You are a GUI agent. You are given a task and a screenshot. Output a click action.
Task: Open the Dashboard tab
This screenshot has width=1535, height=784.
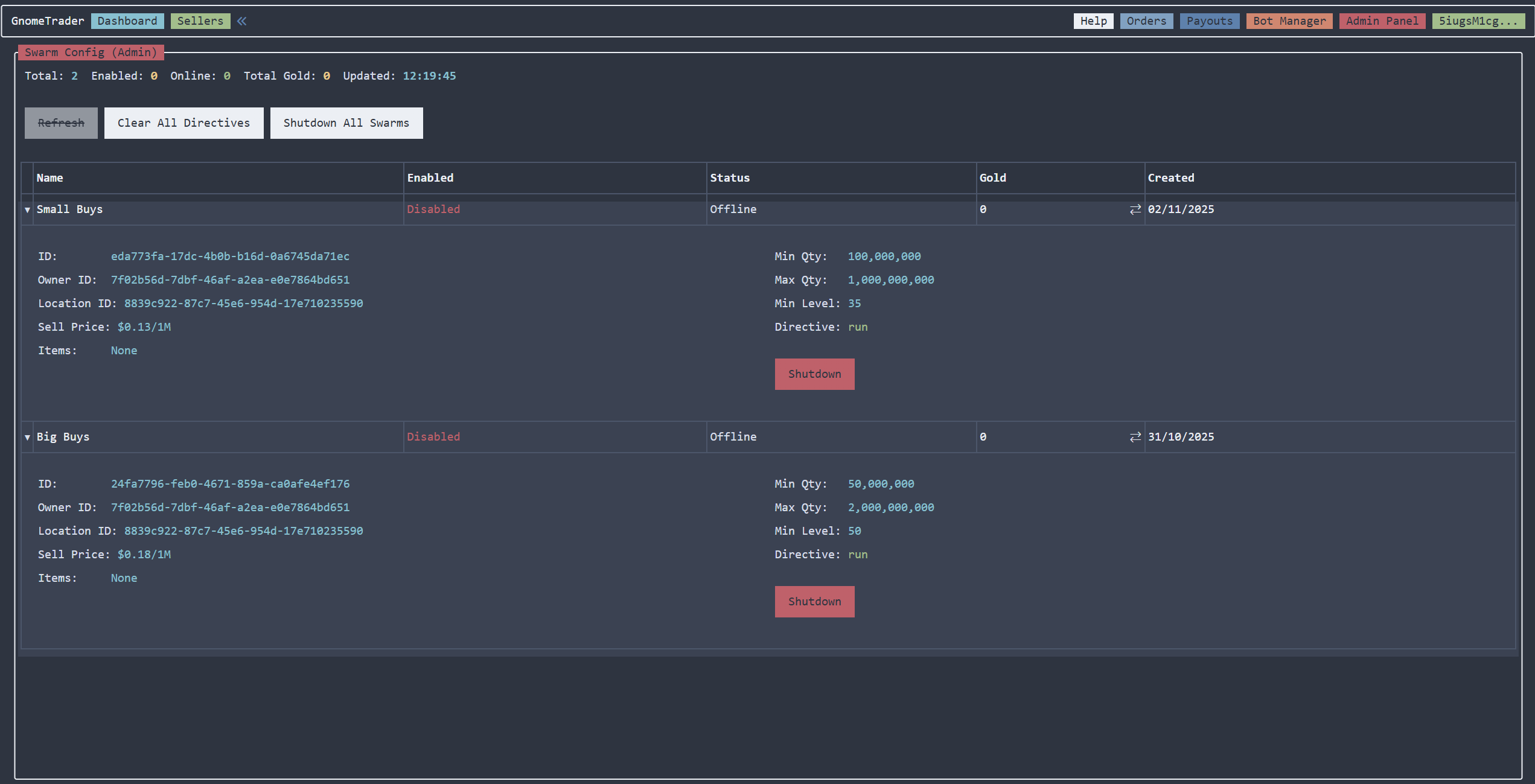pos(127,21)
